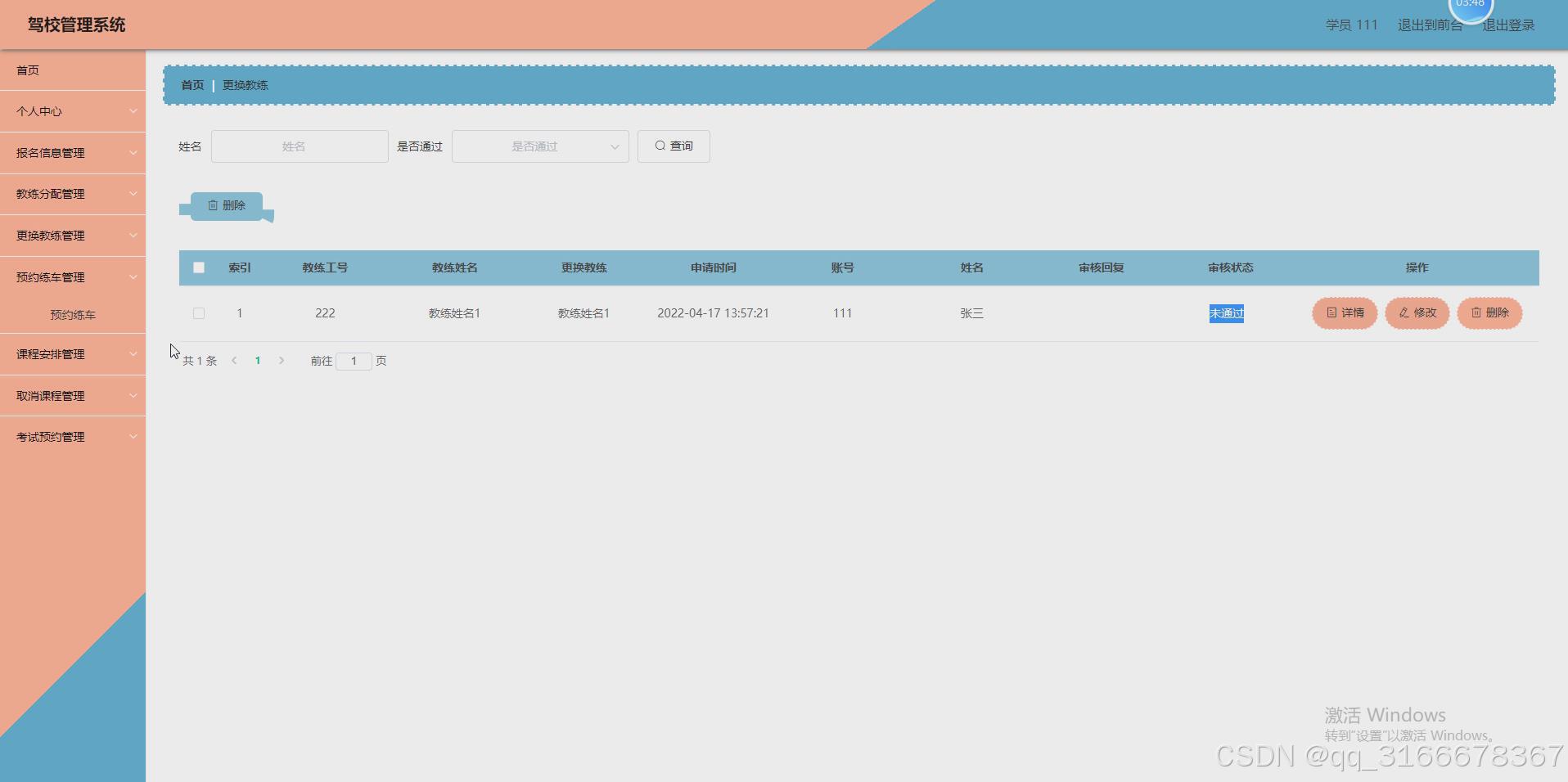
Task: Toggle the 未通过 status label in the row
Action: pyautogui.click(x=1226, y=312)
